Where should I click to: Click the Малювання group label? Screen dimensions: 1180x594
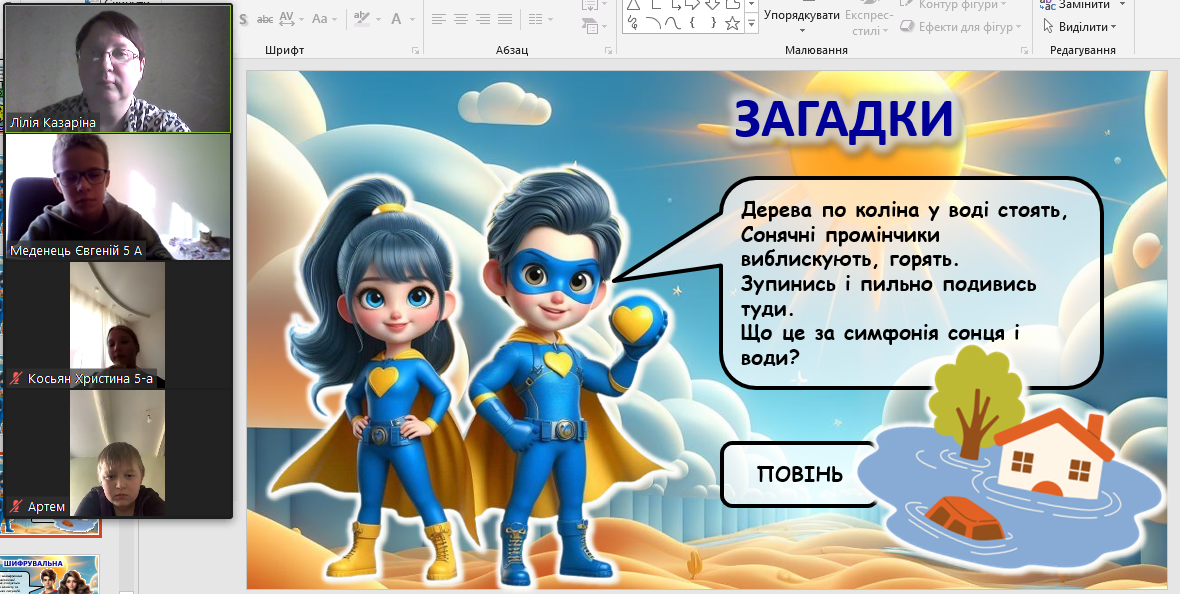pos(817,50)
